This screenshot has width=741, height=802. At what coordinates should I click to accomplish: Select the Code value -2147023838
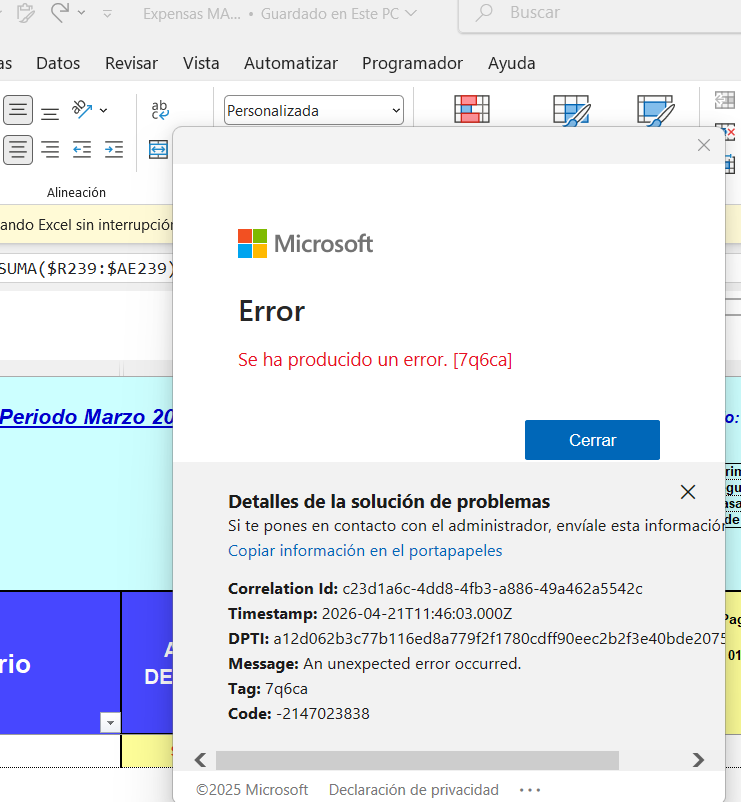pos(323,714)
